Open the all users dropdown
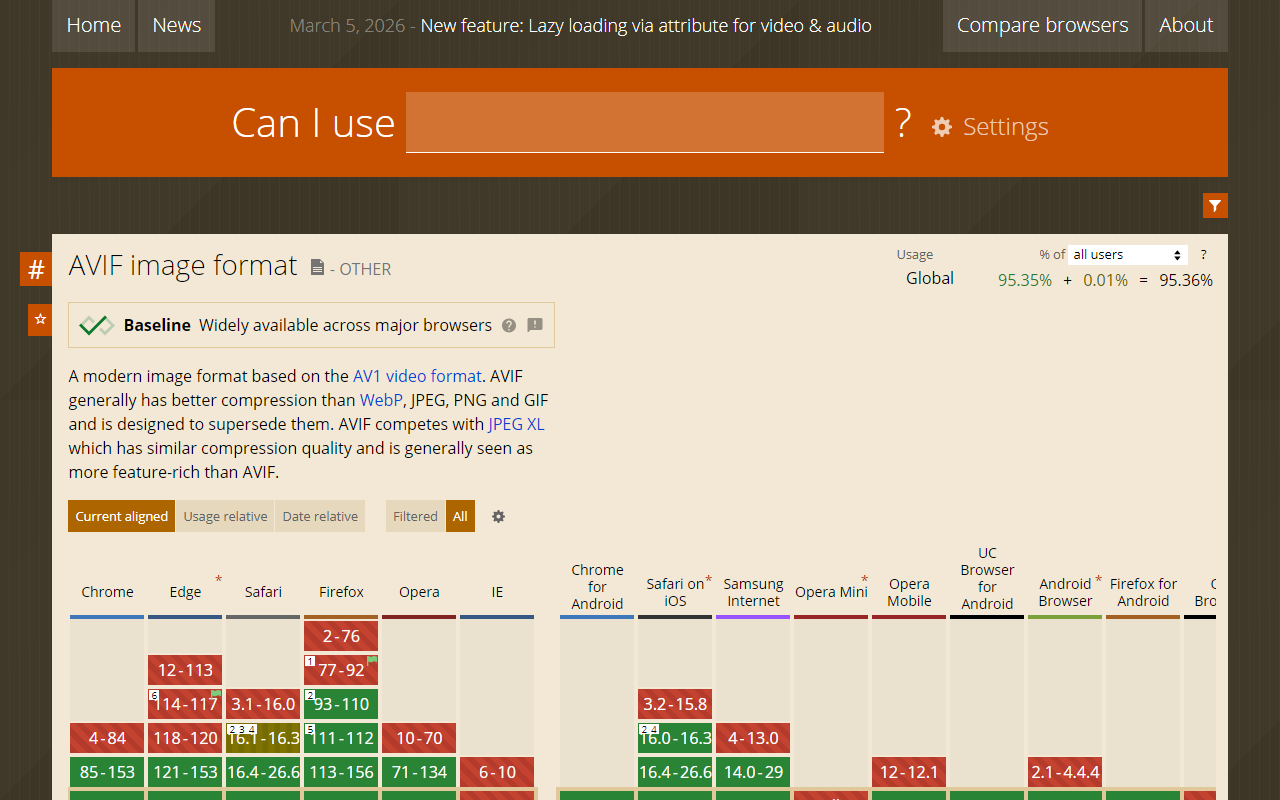Viewport: 1280px width, 800px height. (x=1128, y=255)
